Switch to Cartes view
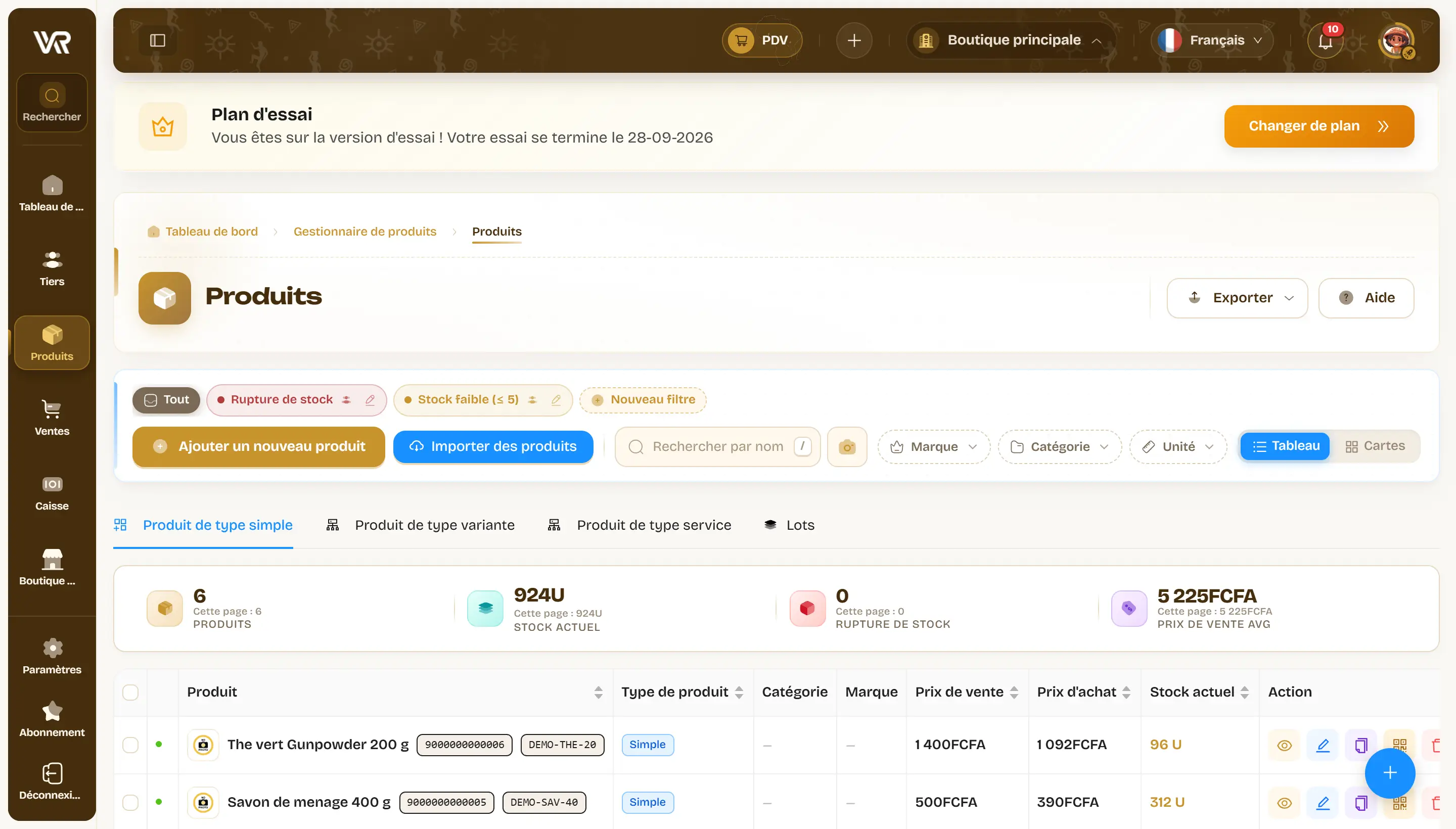 (x=1375, y=446)
